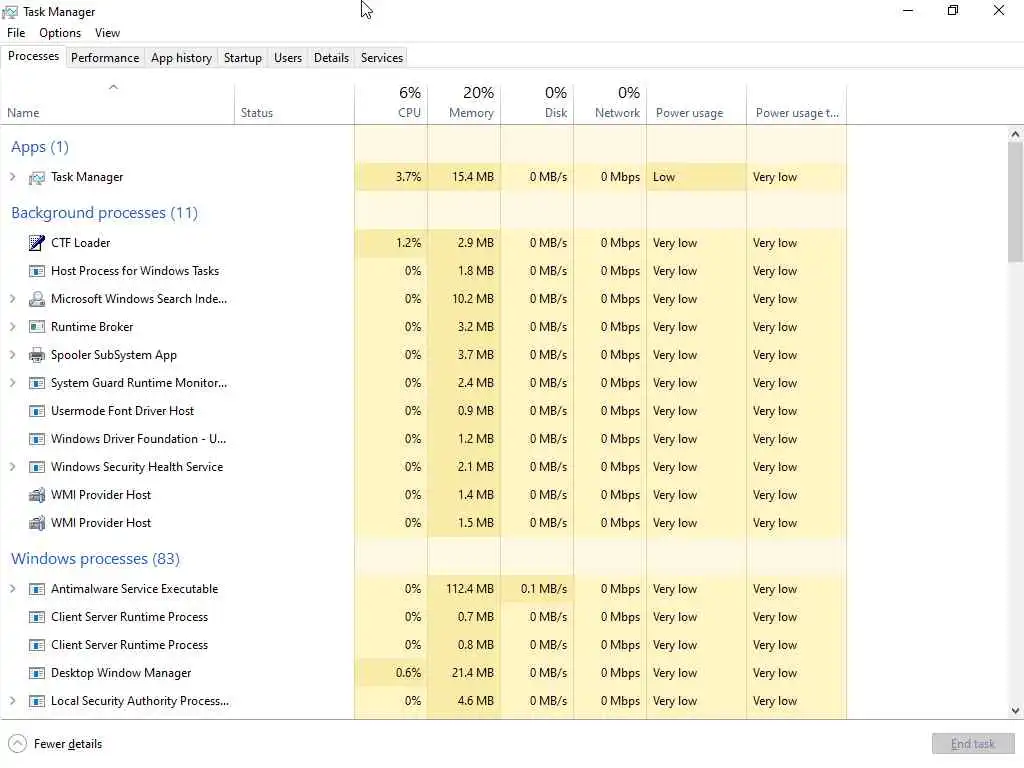Viewport: 1024px width, 768px height.
Task: Click the WMI Provider Host icon using 1.4 MB
Action: click(x=37, y=495)
